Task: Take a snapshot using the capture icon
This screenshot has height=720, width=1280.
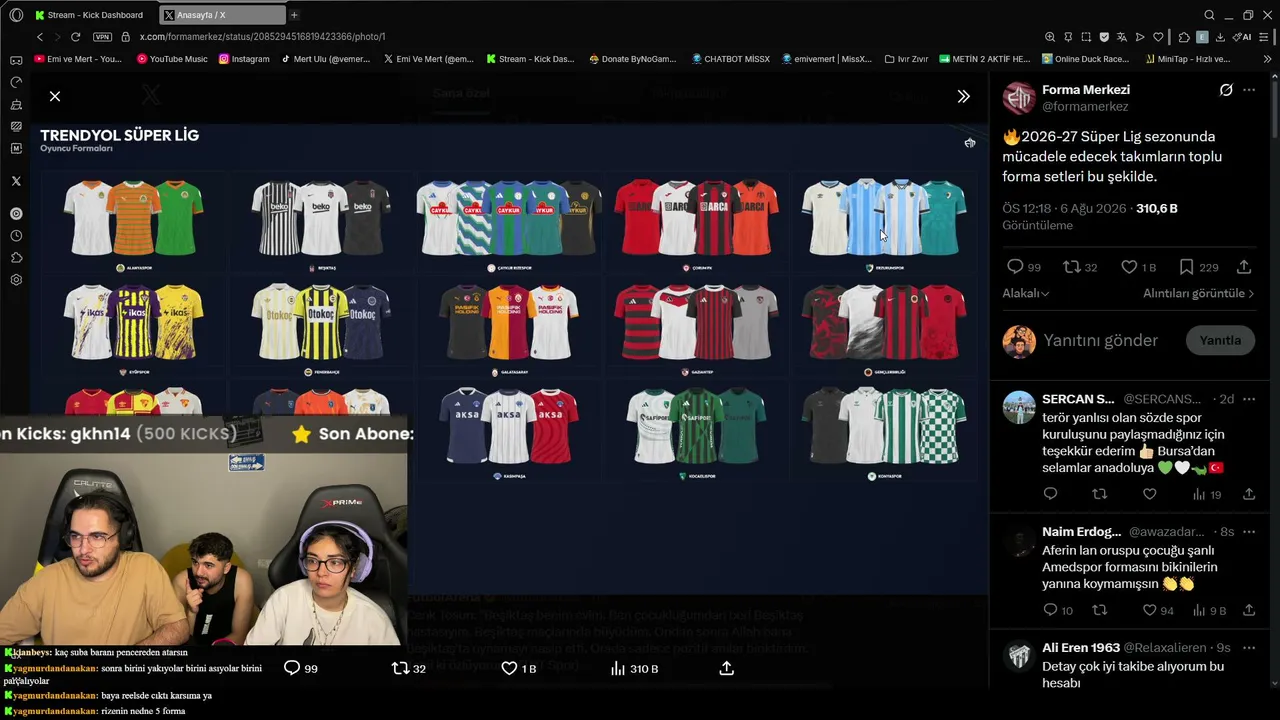Action: coord(1086,37)
